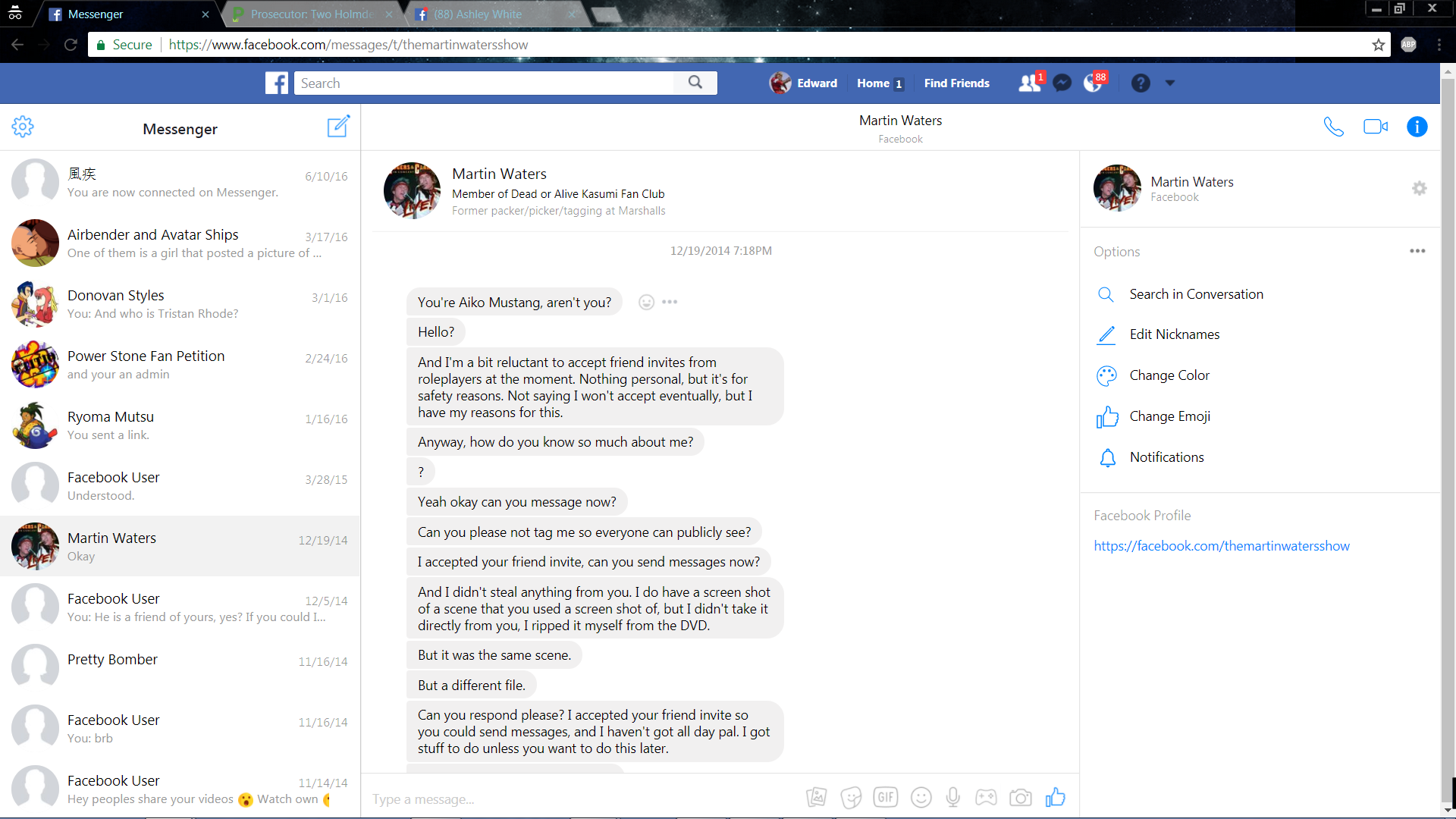1456x819 pixels.
Task: Open games controller icon
Action: click(986, 797)
